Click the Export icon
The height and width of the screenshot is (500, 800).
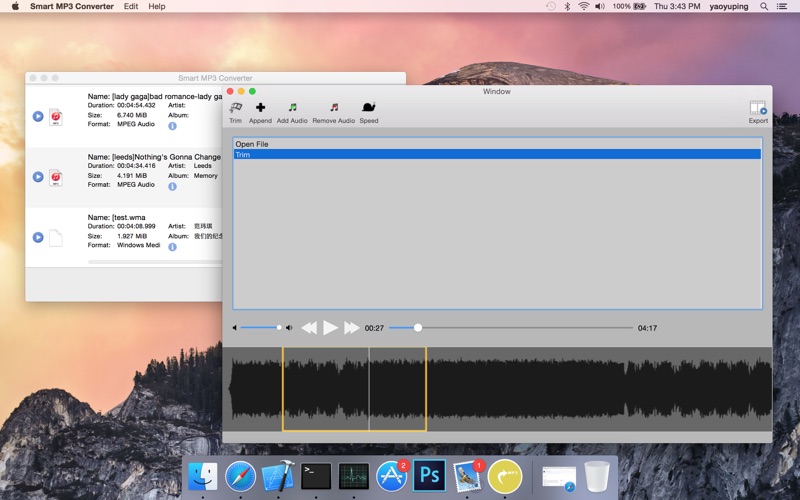tap(758, 108)
